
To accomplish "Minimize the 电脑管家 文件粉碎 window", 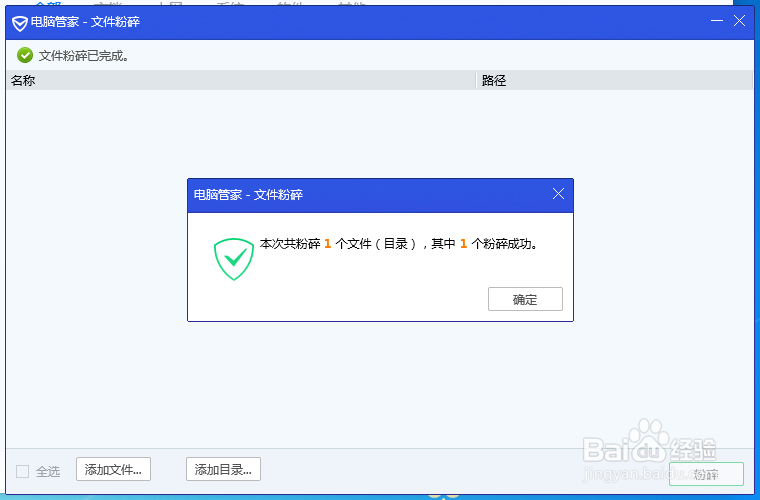I will [716, 21].
